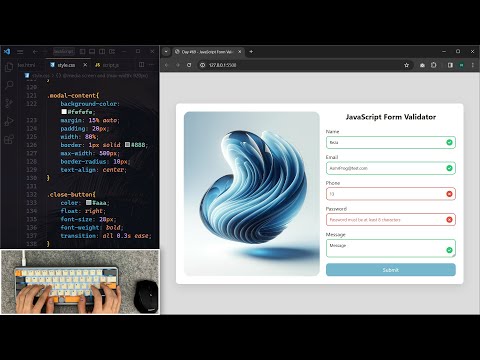Open VS Code customize layout icon
The image size is (480, 360).
pos(112,52)
